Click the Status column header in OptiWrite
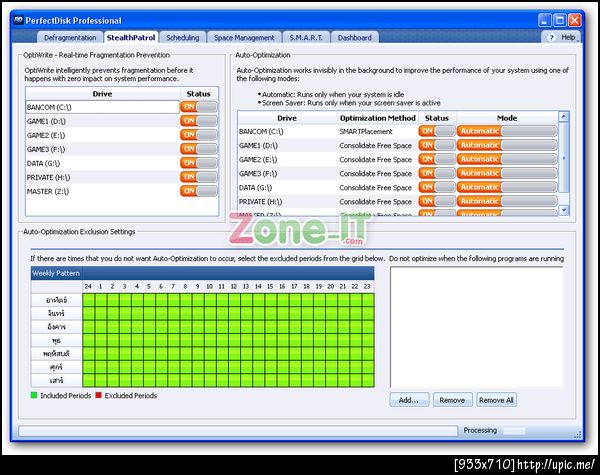The image size is (600, 475). (x=199, y=94)
